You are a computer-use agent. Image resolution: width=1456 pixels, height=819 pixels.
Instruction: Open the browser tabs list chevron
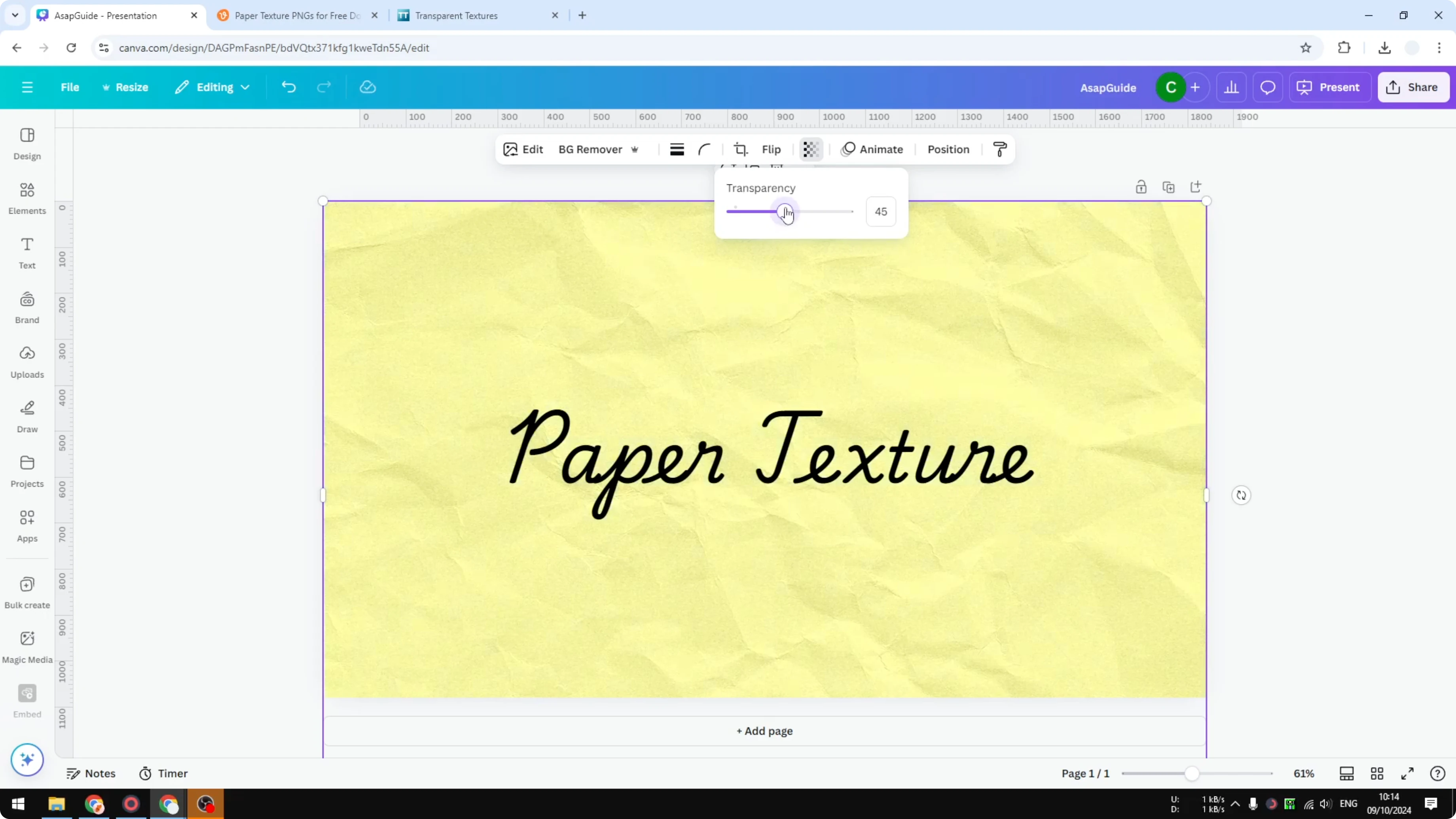[x=15, y=15]
